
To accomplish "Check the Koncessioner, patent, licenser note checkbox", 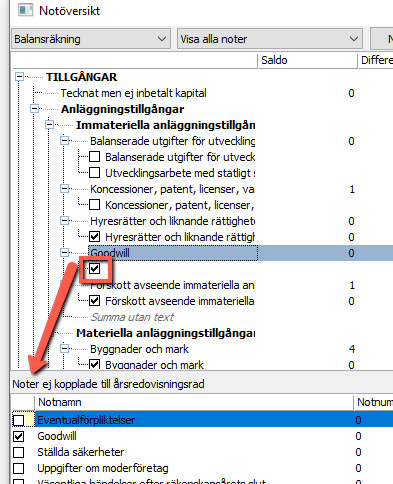I will coord(95,205).
